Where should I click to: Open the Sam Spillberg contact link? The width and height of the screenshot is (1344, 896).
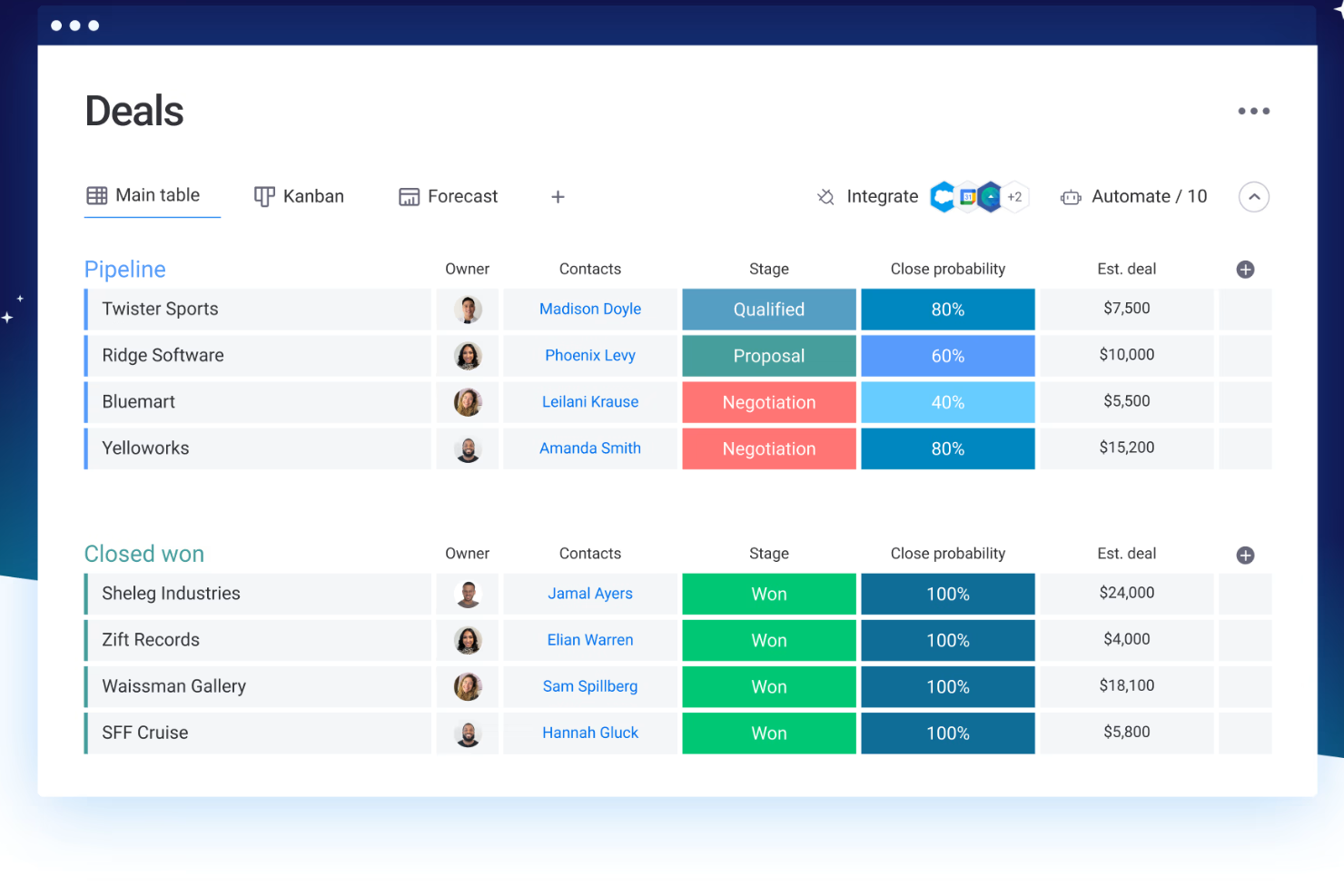pos(590,686)
